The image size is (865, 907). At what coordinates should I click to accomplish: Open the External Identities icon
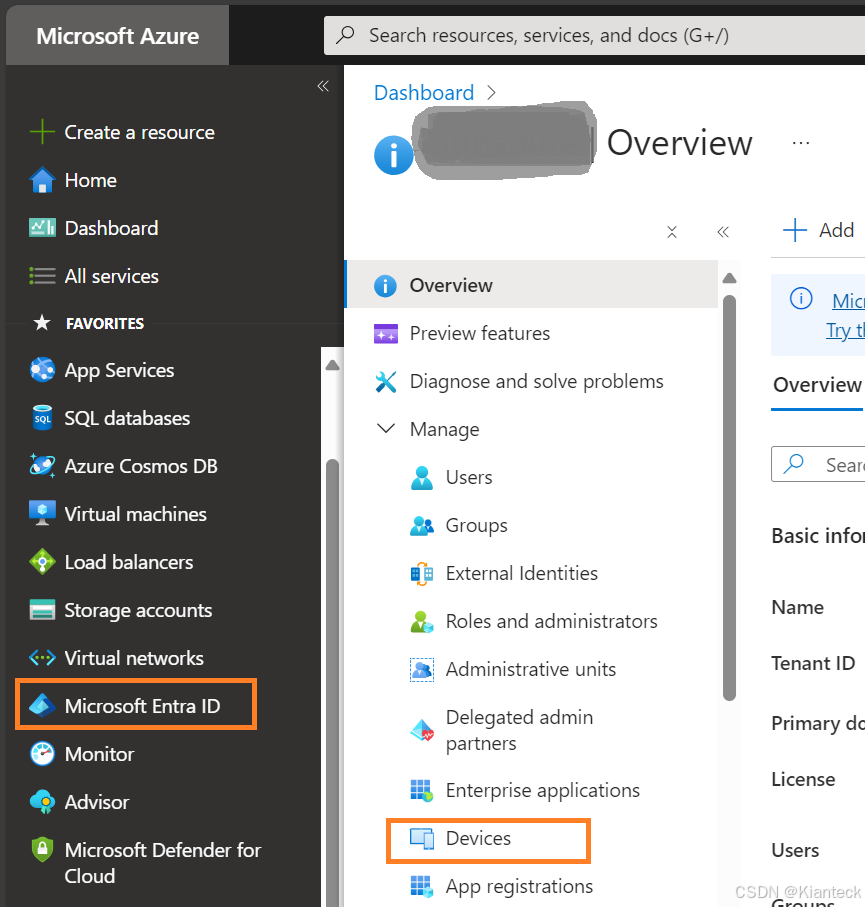422,574
